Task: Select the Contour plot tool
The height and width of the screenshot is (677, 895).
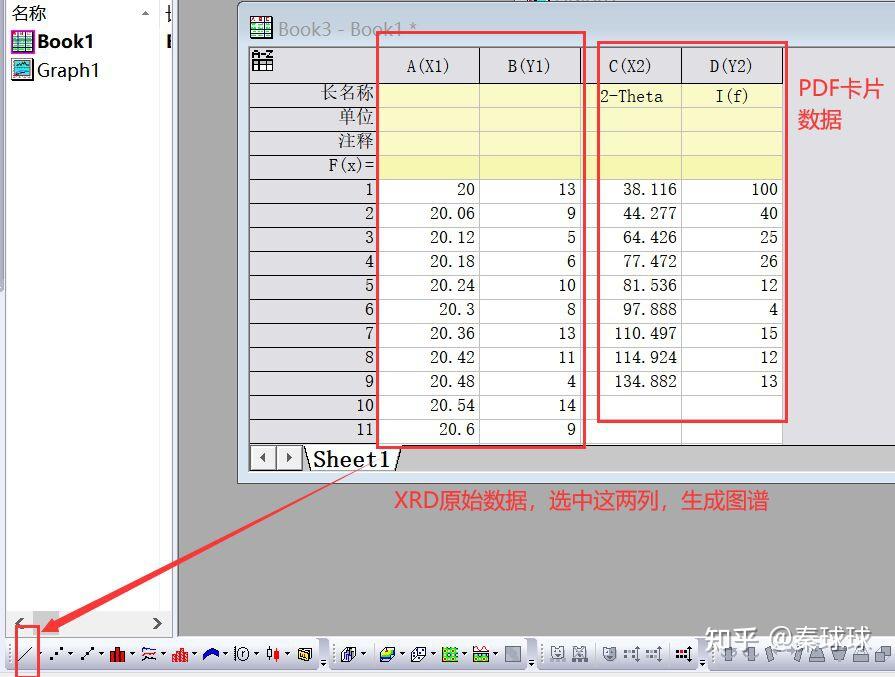Action: [449, 657]
